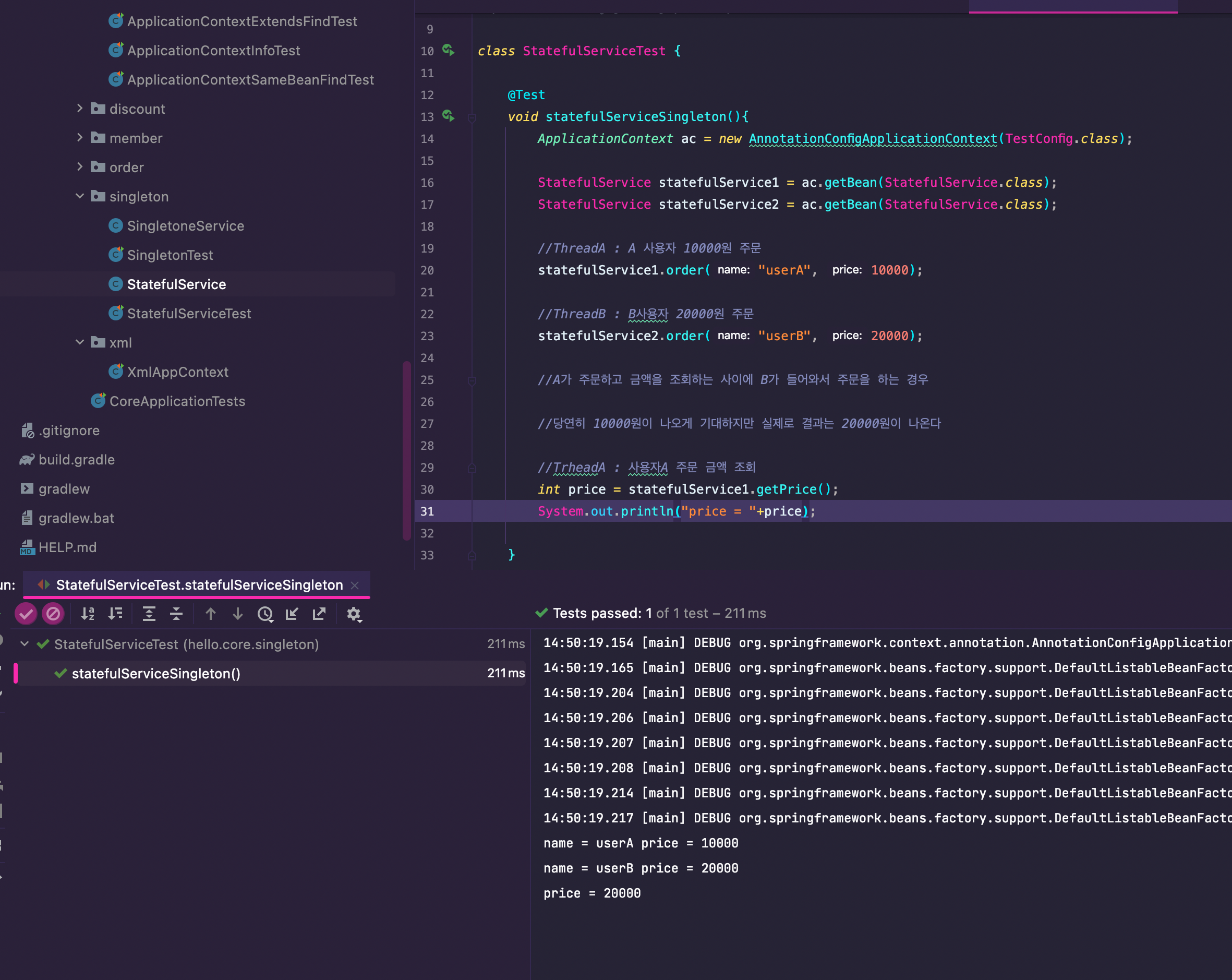The image size is (1232, 980).
Task: Click the 20000 price argument on line 23
Action: click(889, 336)
